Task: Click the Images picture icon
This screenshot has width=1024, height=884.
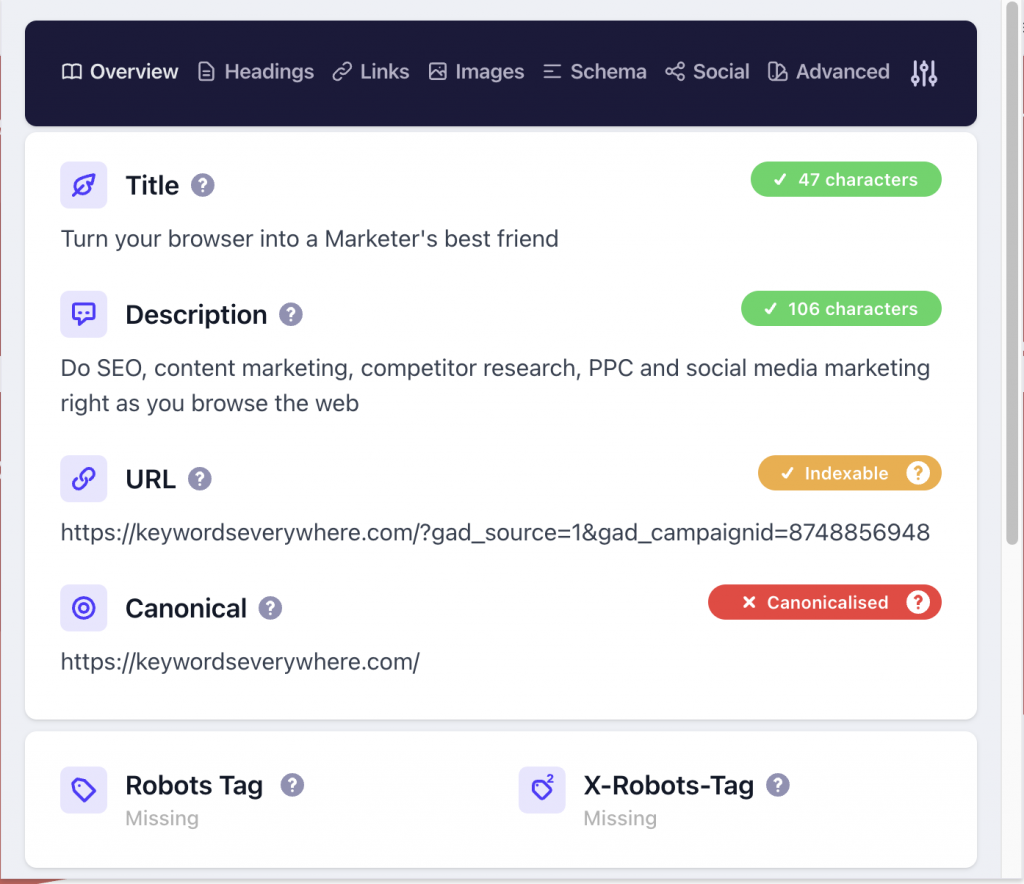Action: click(x=438, y=72)
